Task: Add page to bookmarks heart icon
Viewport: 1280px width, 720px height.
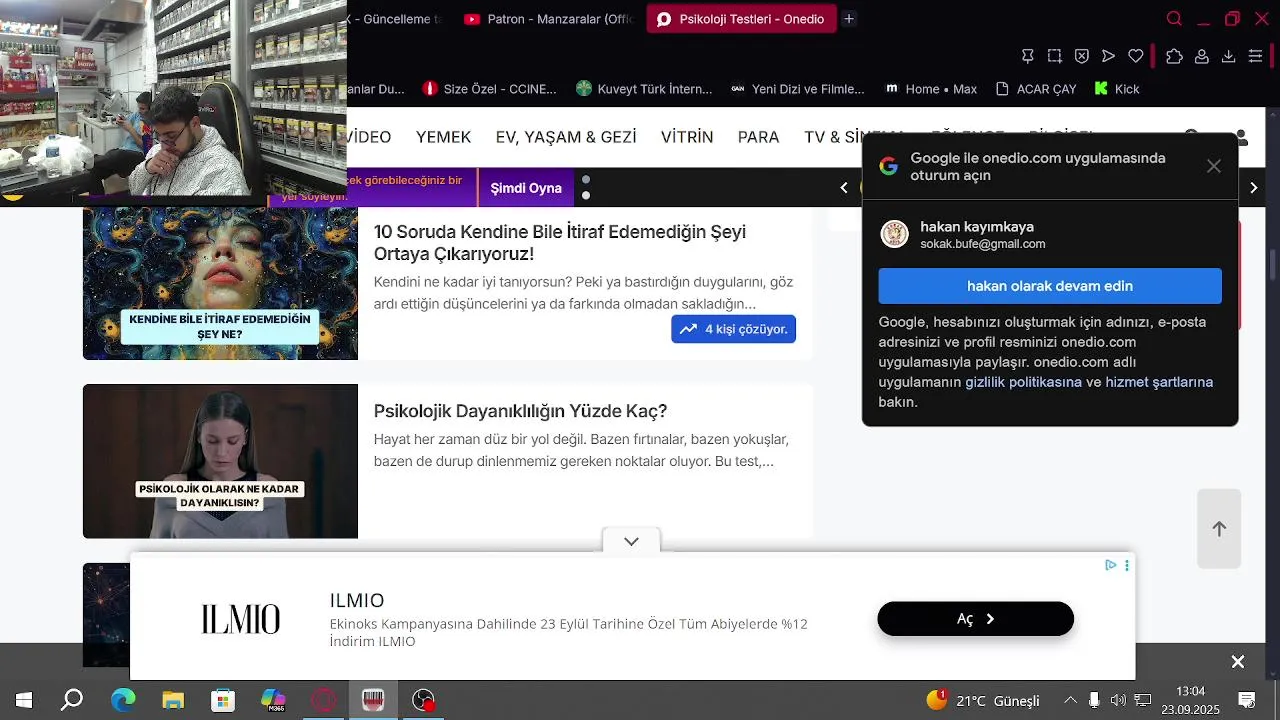Action: (1135, 56)
